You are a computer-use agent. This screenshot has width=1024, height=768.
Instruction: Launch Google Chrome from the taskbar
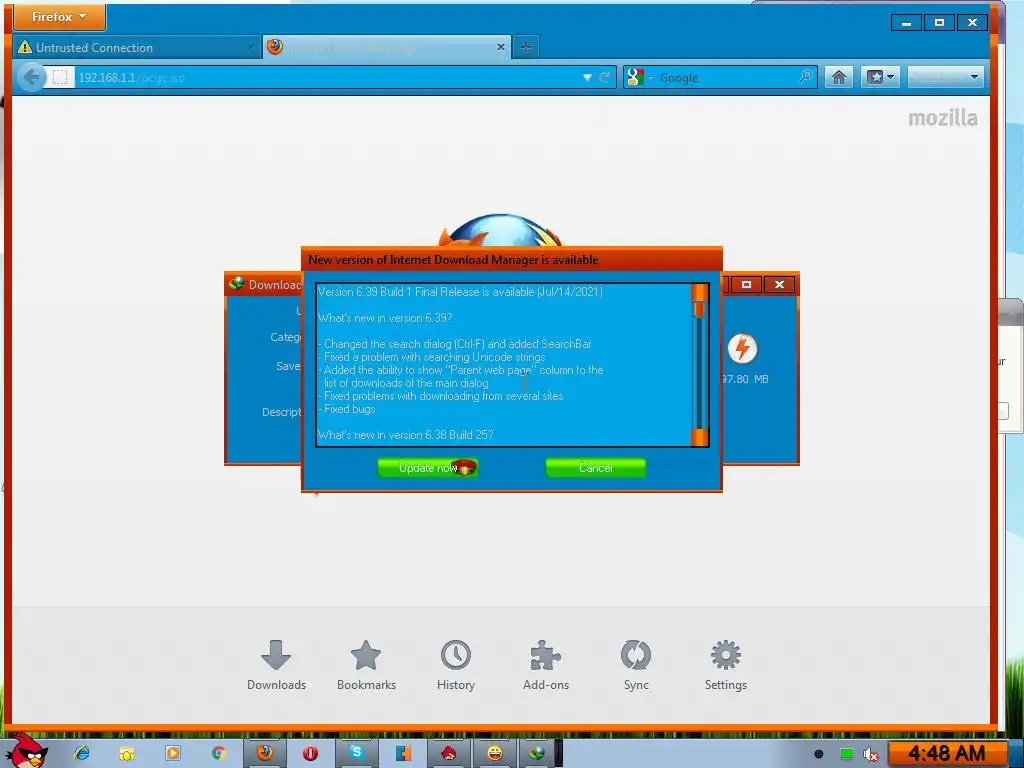pos(219,754)
